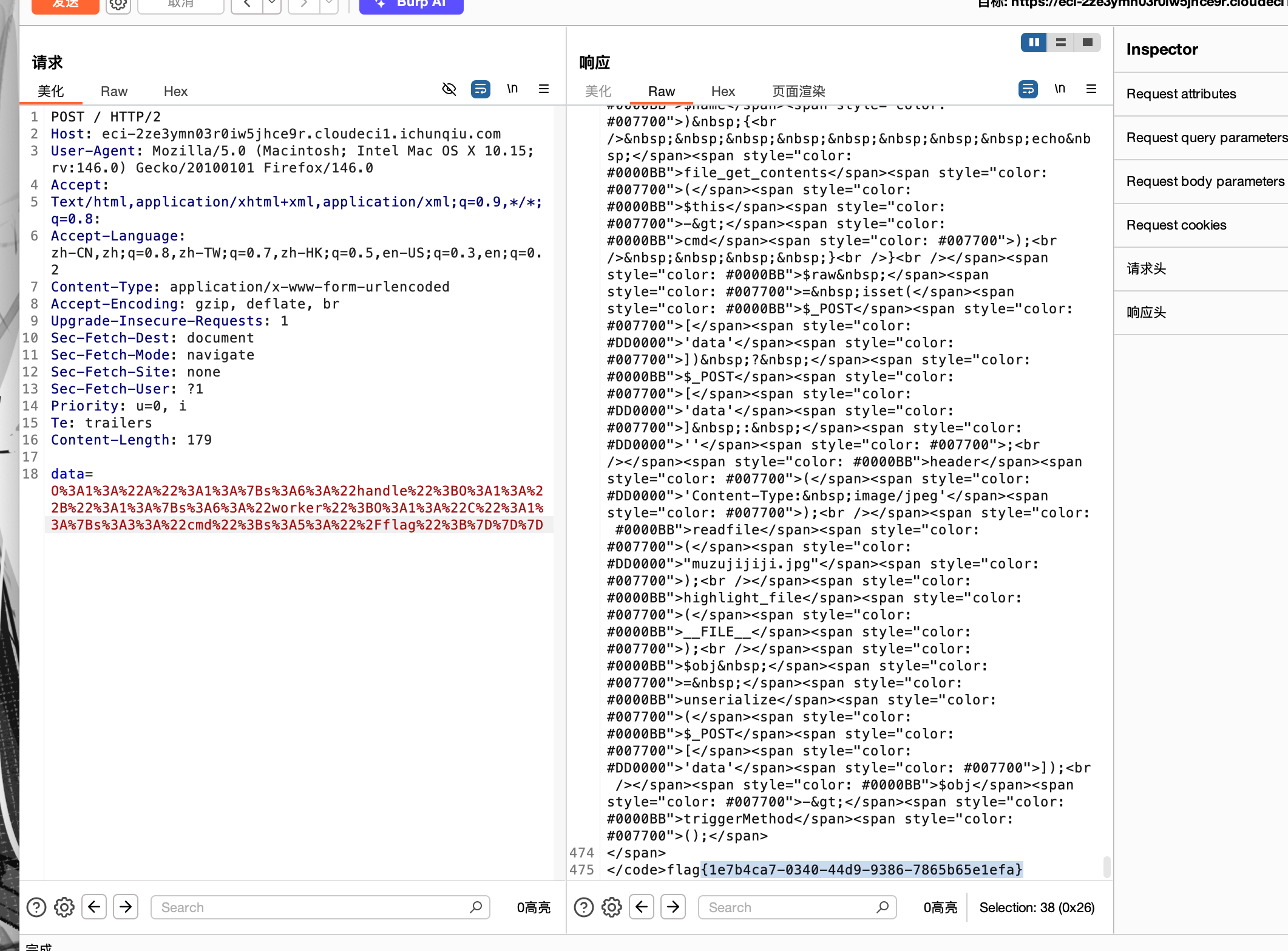Expand Request cookies section in Inspector
Image resolution: width=1288 pixels, height=951 pixels.
(1176, 225)
